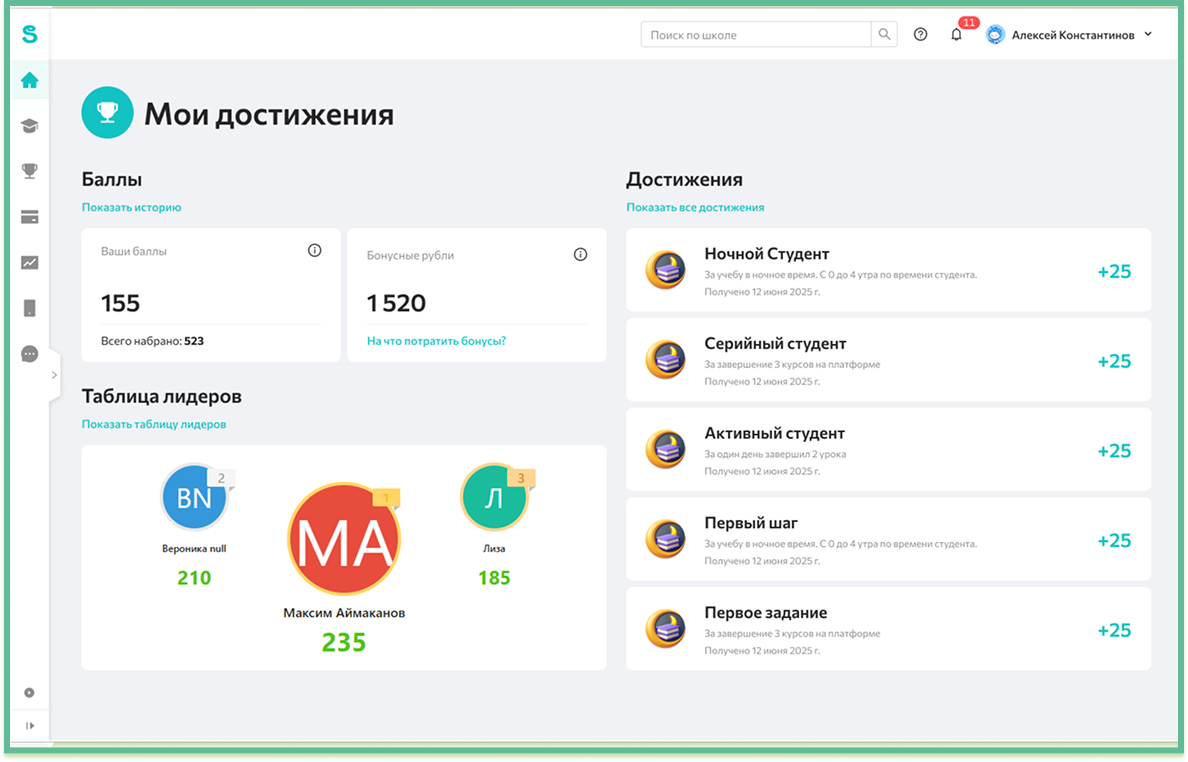Open the Home page in sidebar
Screen dimensions: 1188x762
tap(29, 80)
